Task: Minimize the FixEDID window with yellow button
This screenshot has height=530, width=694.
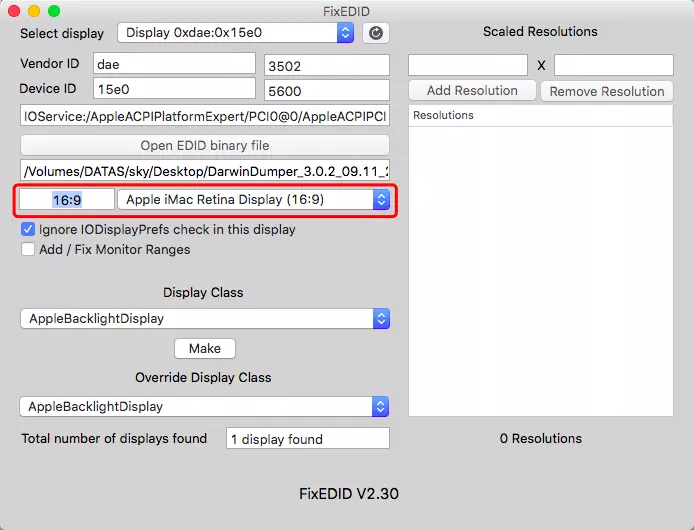Action: click(34, 11)
